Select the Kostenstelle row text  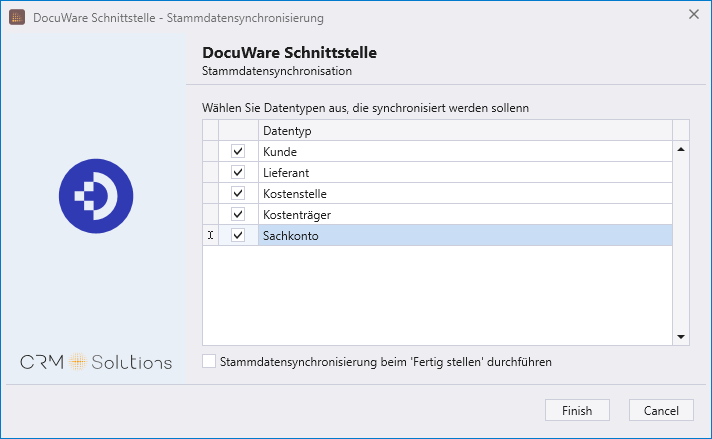point(295,194)
